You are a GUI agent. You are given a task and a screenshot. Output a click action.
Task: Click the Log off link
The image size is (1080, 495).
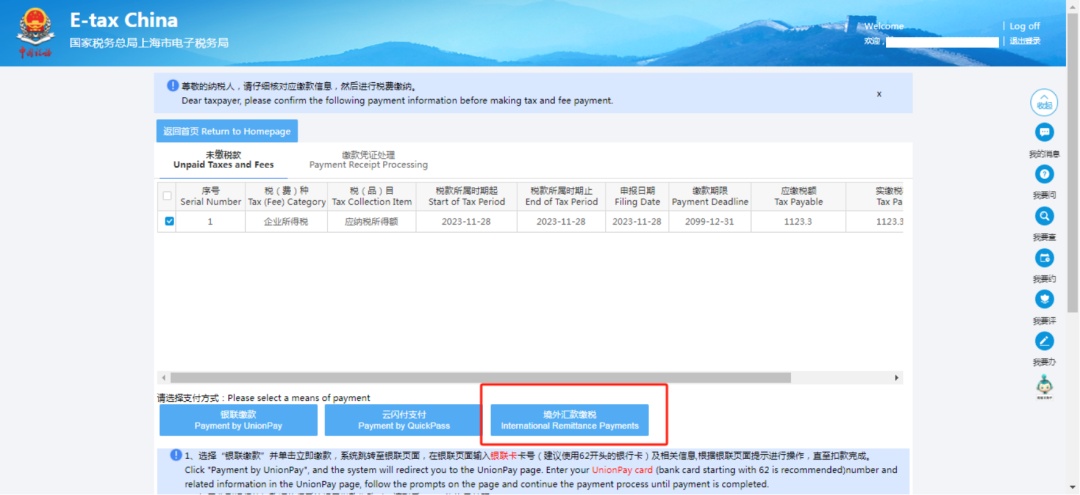pos(1024,26)
